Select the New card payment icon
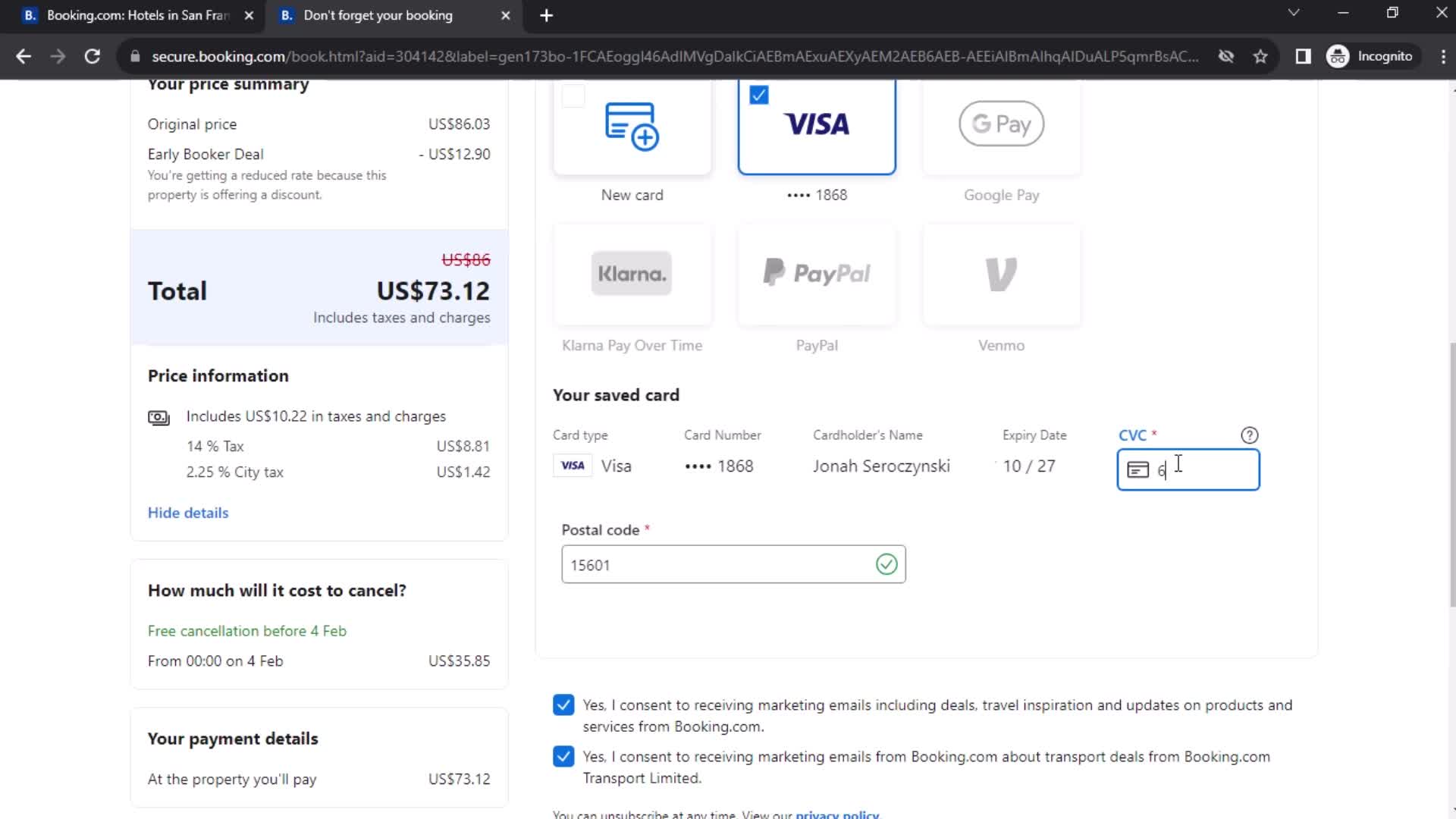1456x819 pixels. tap(632, 127)
